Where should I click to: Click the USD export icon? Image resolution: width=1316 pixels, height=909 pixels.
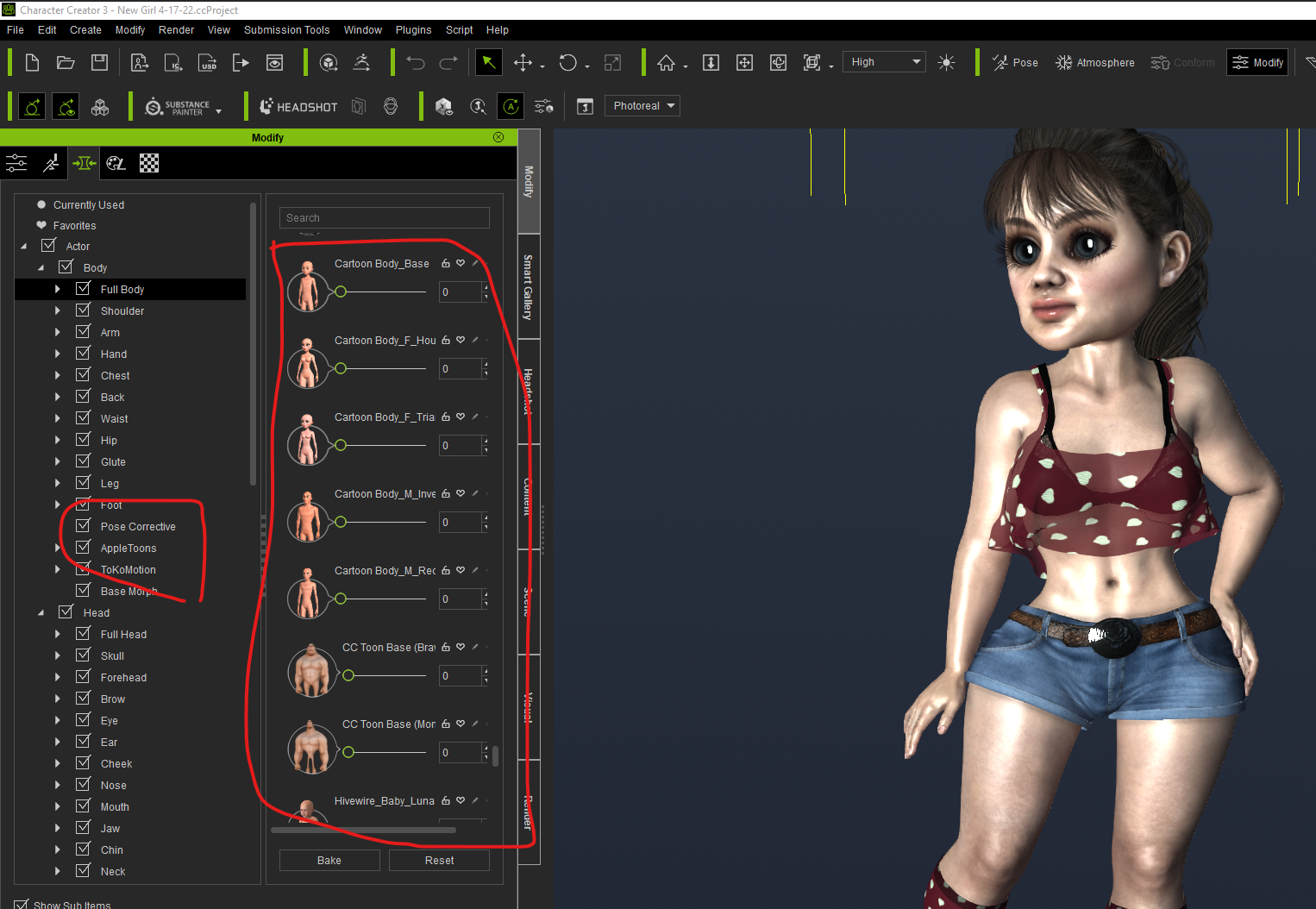[207, 62]
